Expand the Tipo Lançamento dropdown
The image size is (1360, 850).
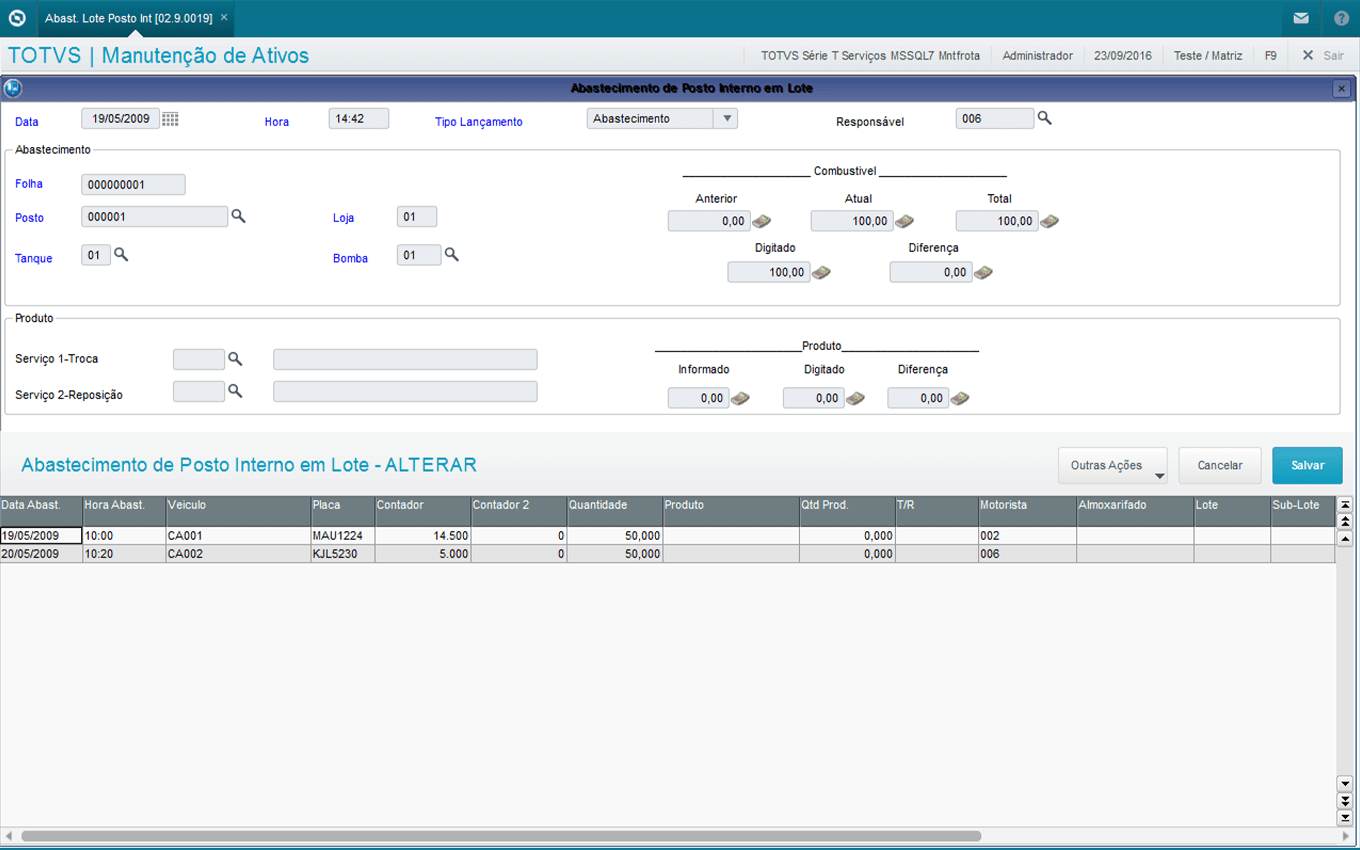point(725,118)
